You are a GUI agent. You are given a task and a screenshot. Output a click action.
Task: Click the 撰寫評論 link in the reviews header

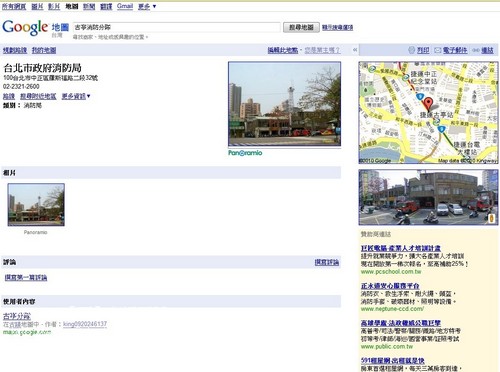pos(327,262)
